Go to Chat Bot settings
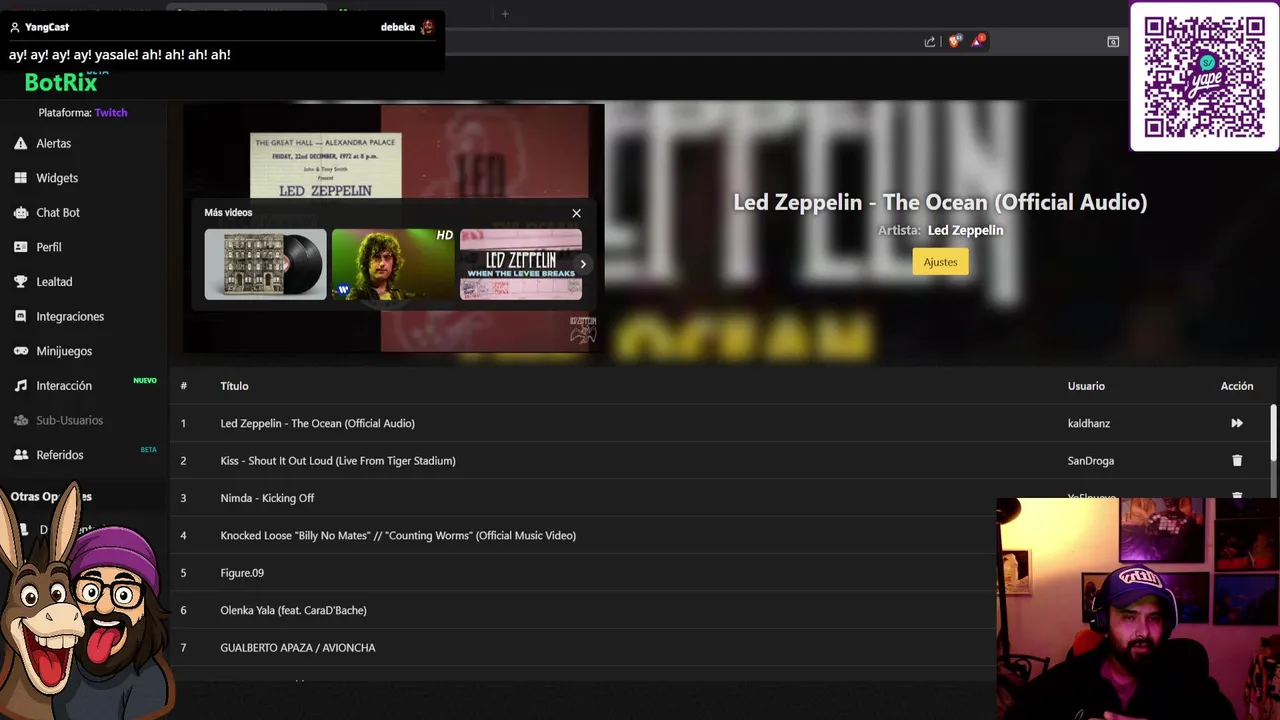1280x720 pixels. [x=58, y=212]
